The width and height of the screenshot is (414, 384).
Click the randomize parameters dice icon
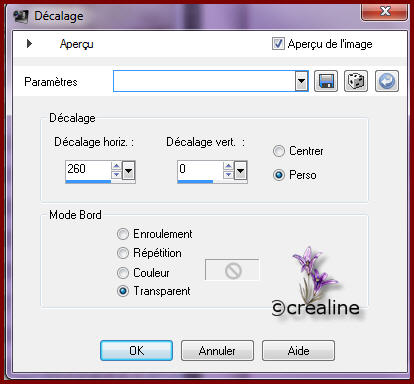tap(356, 81)
